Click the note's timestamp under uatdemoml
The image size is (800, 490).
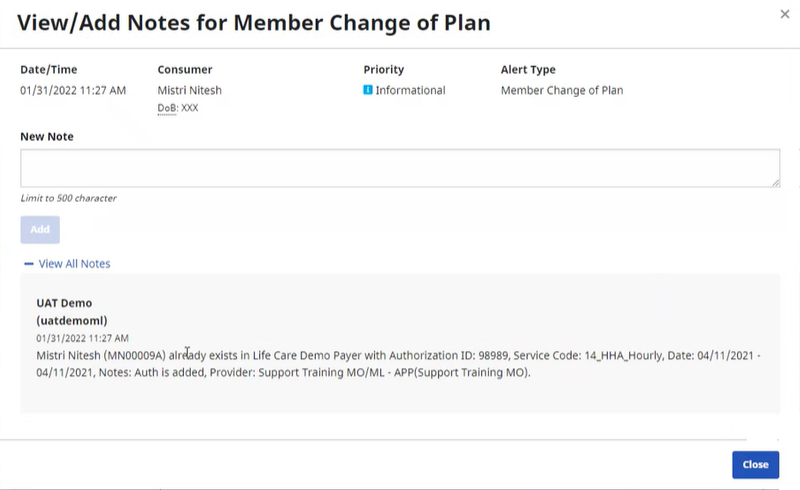pos(82,338)
